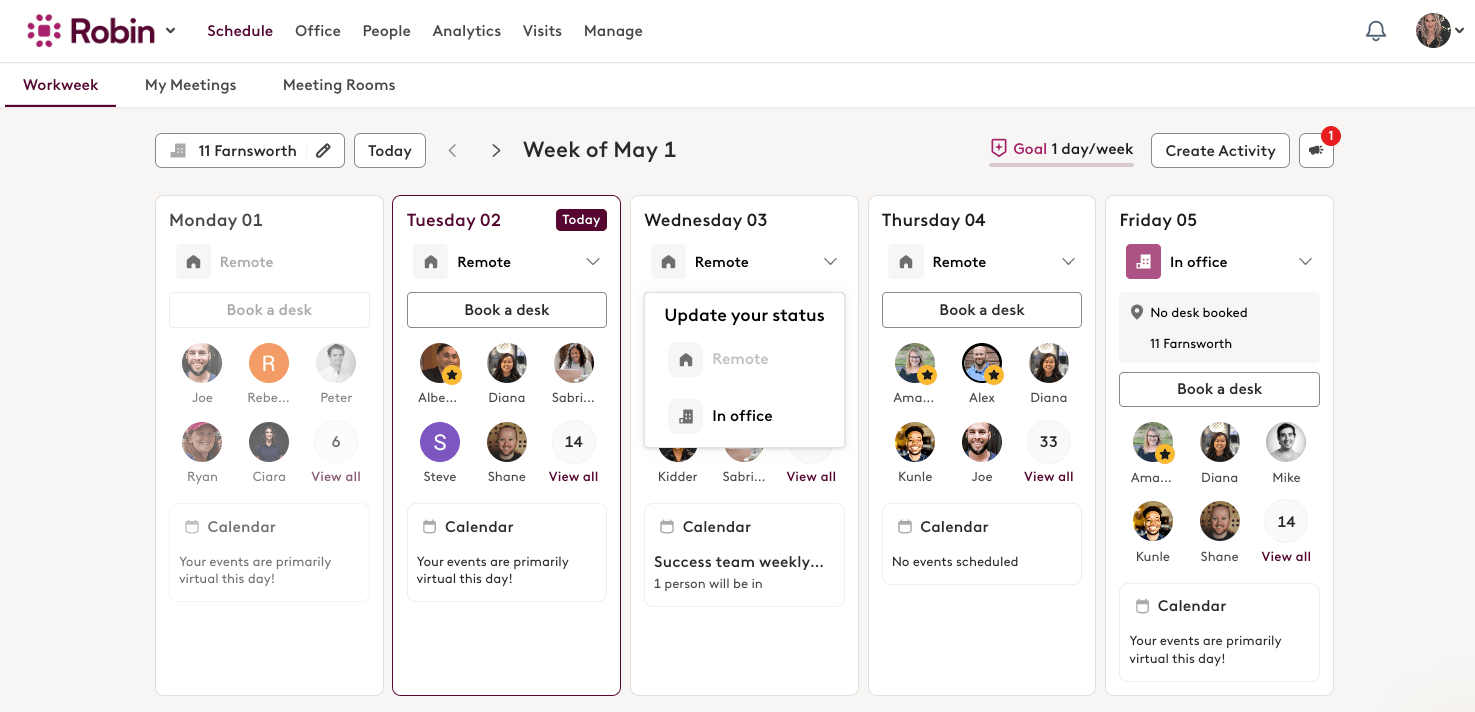Screen dimensions: 1475x712
Task: Expand Thursday's Remote status dropdown
Action: [1068, 262]
